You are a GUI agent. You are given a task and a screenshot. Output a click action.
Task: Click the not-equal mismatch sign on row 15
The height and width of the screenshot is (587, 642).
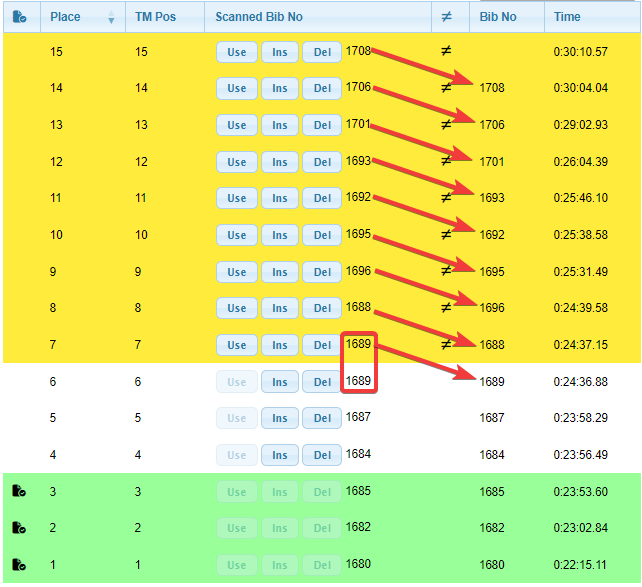pyautogui.click(x=446, y=51)
